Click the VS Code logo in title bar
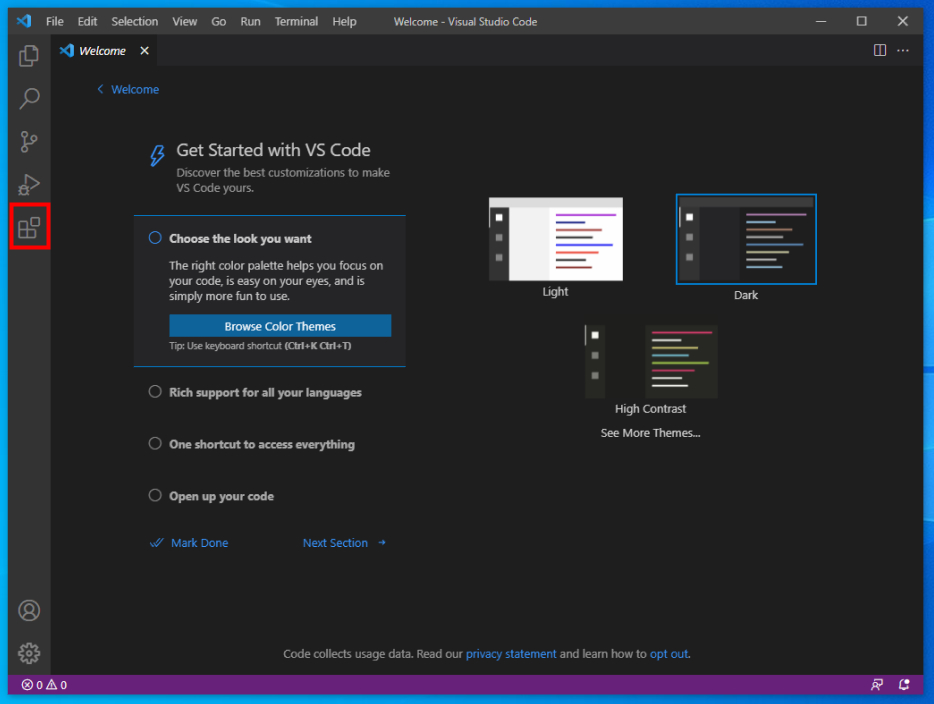Viewport: 934px width, 704px height. (x=24, y=21)
